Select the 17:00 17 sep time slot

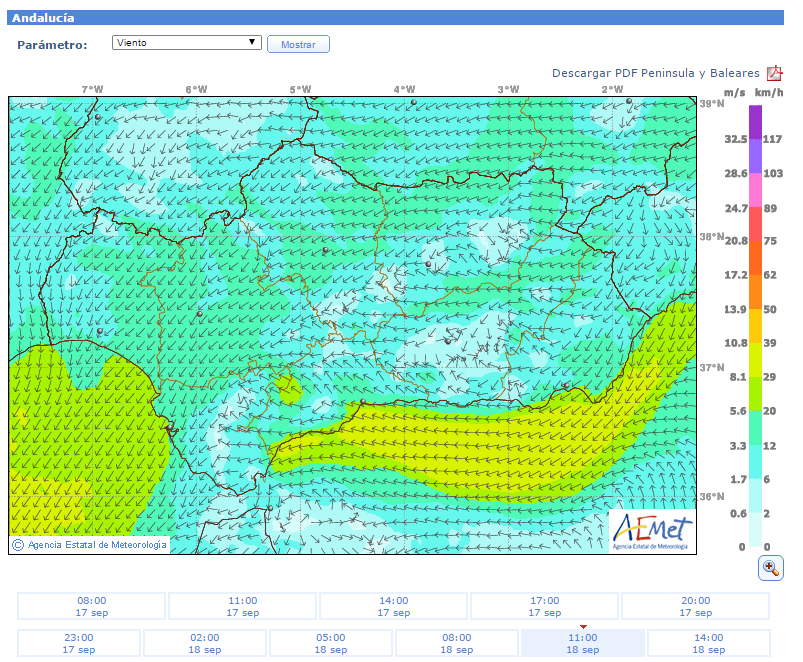point(544,606)
